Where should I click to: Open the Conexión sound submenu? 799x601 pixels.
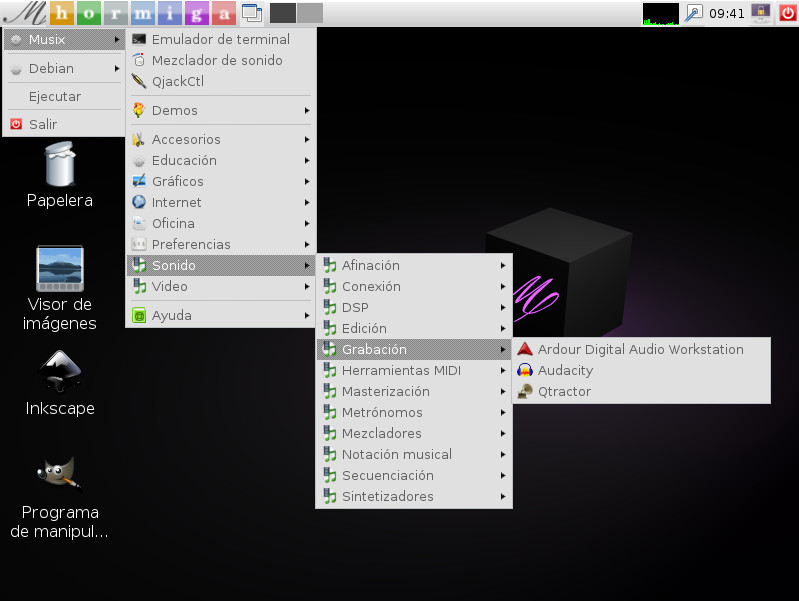coord(414,286)
